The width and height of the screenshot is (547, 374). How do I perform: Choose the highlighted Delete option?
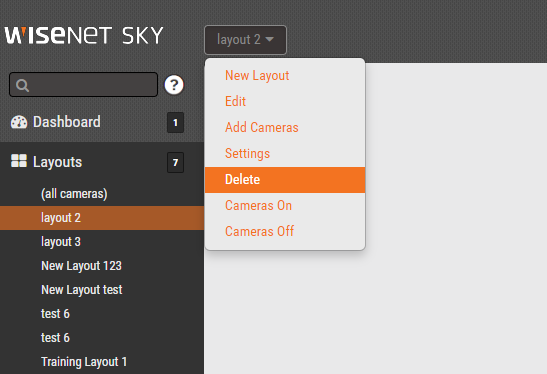point(285,180)
